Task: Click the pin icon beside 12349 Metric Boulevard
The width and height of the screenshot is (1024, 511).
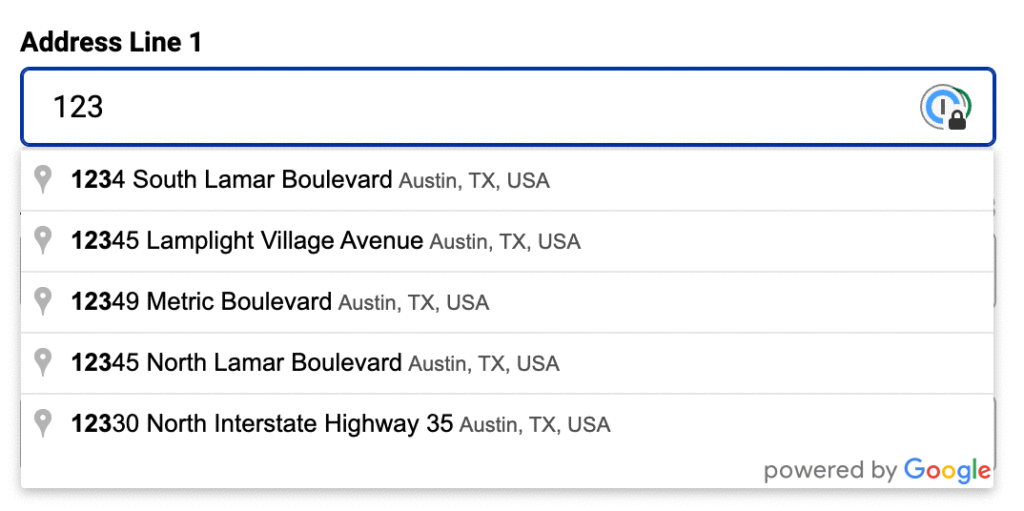Action: (x=43, y=301)
